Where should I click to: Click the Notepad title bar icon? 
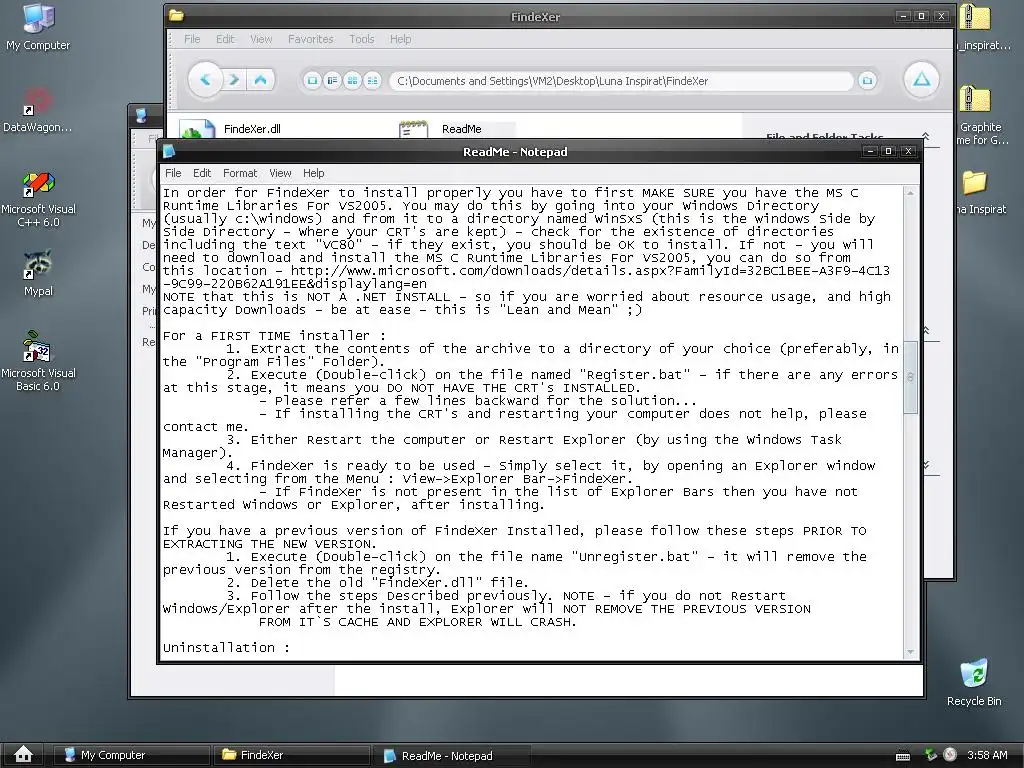pos(168,152)
